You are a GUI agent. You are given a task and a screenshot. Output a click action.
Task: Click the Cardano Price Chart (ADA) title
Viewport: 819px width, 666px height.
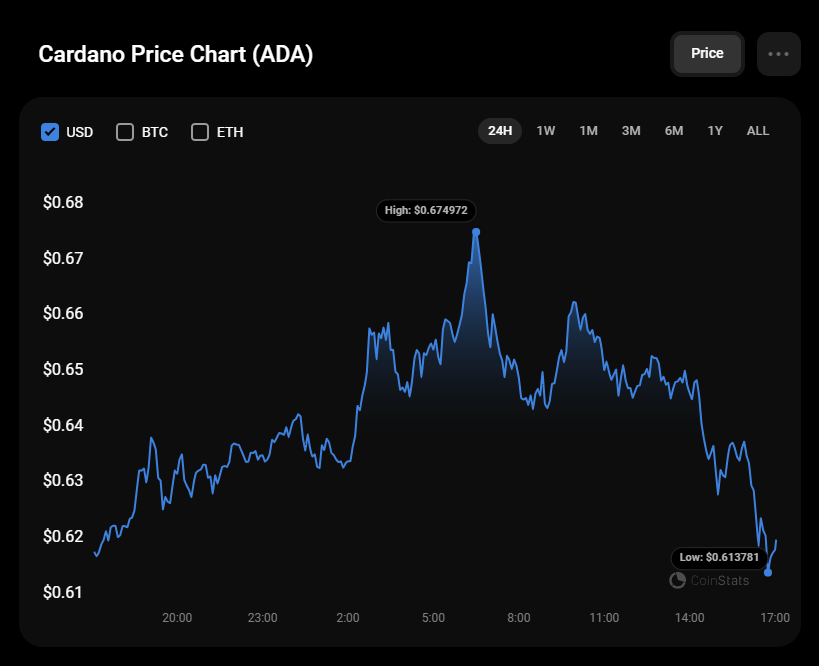(176, 54)
